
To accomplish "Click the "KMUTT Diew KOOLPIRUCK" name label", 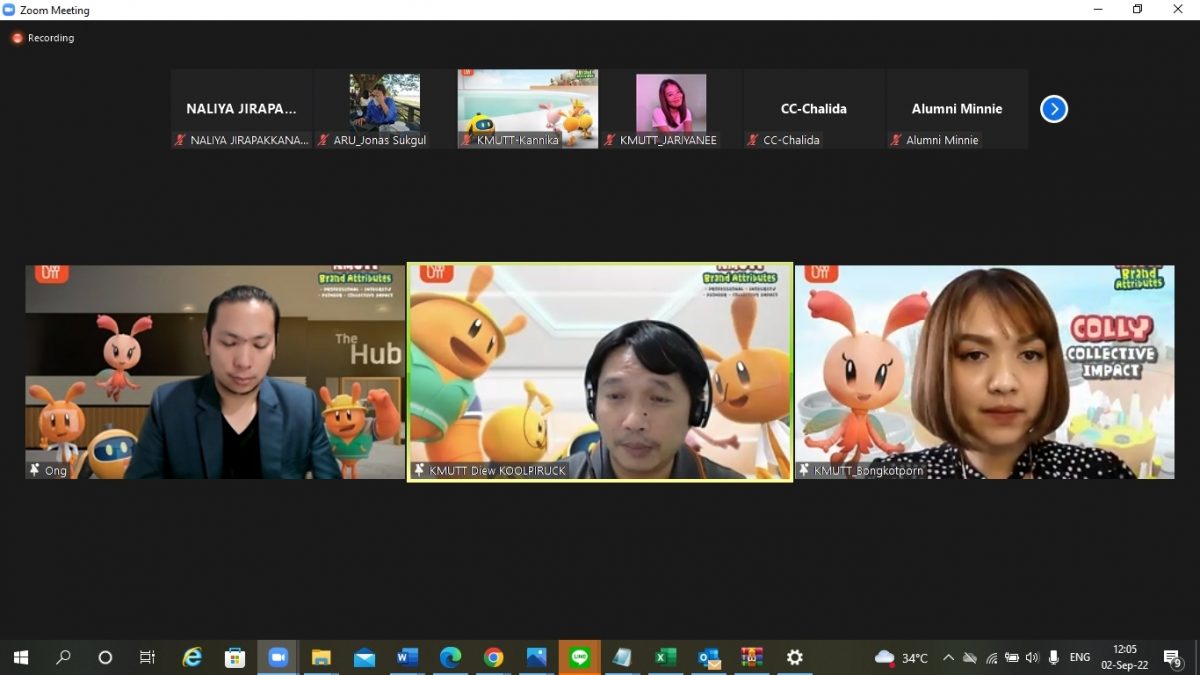I will pos(498,471).
